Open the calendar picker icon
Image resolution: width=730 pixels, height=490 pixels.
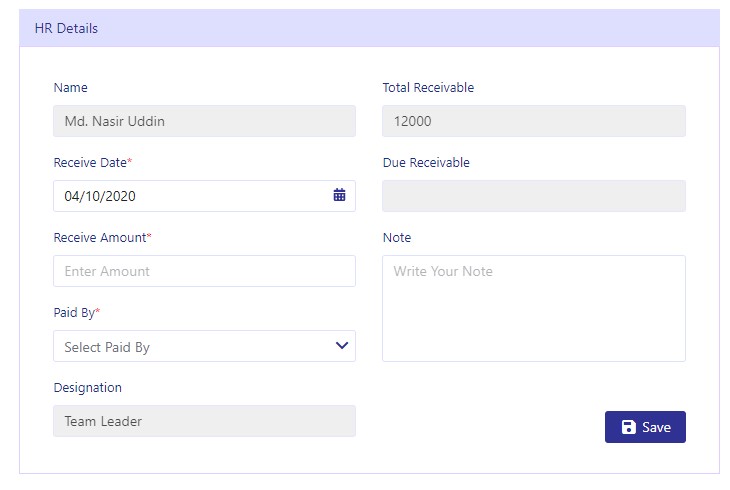[x=339, y=195]
